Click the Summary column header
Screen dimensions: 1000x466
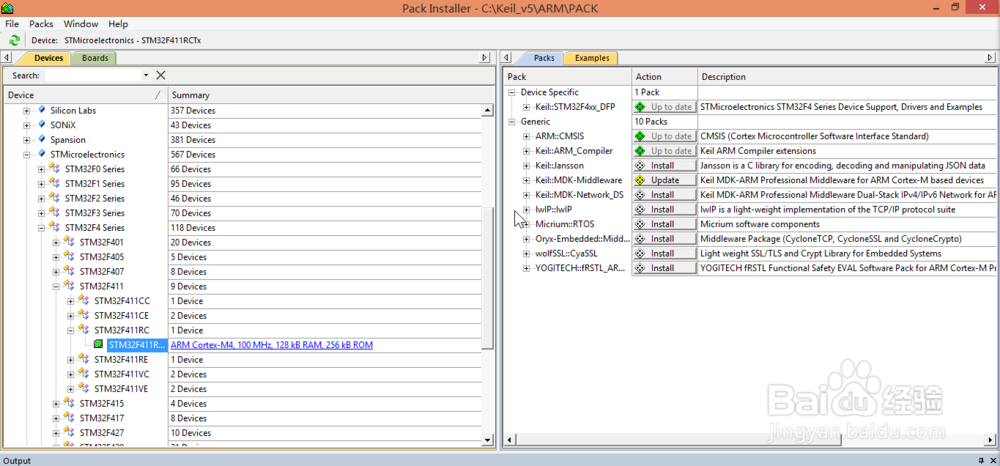325,95
